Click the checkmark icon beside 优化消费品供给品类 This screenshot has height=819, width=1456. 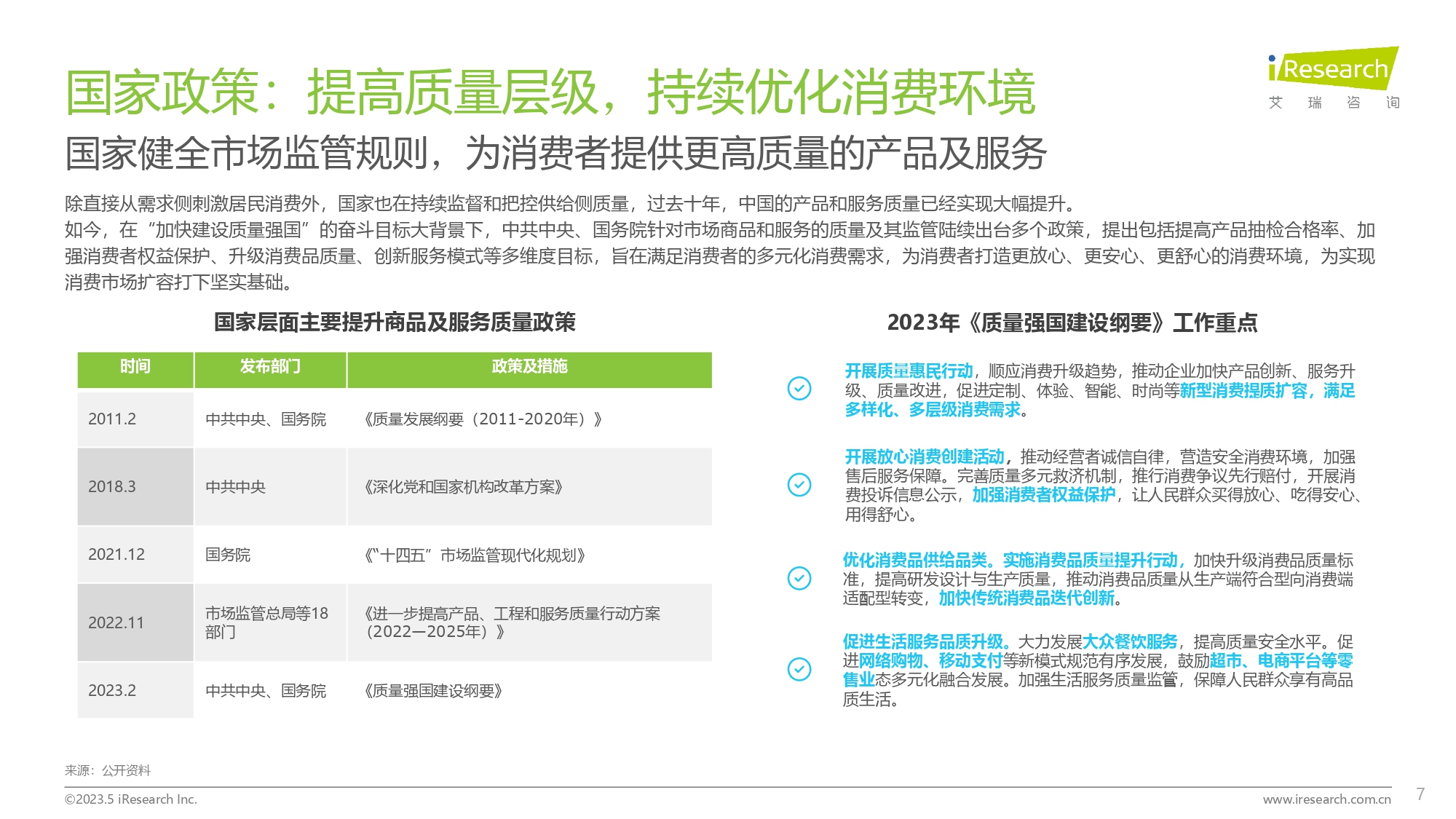tap(799, 579)
